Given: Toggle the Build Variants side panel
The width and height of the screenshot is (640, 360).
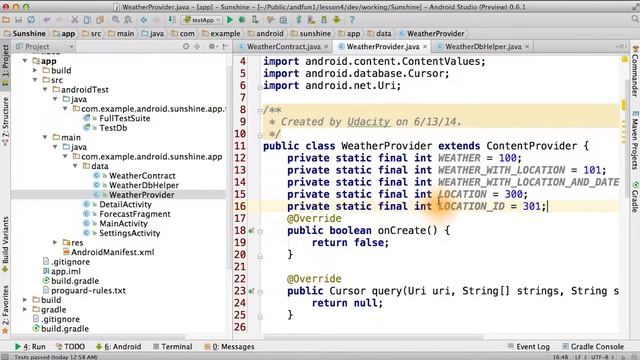Looking at the screenshot, I should [x=5, y=244].
